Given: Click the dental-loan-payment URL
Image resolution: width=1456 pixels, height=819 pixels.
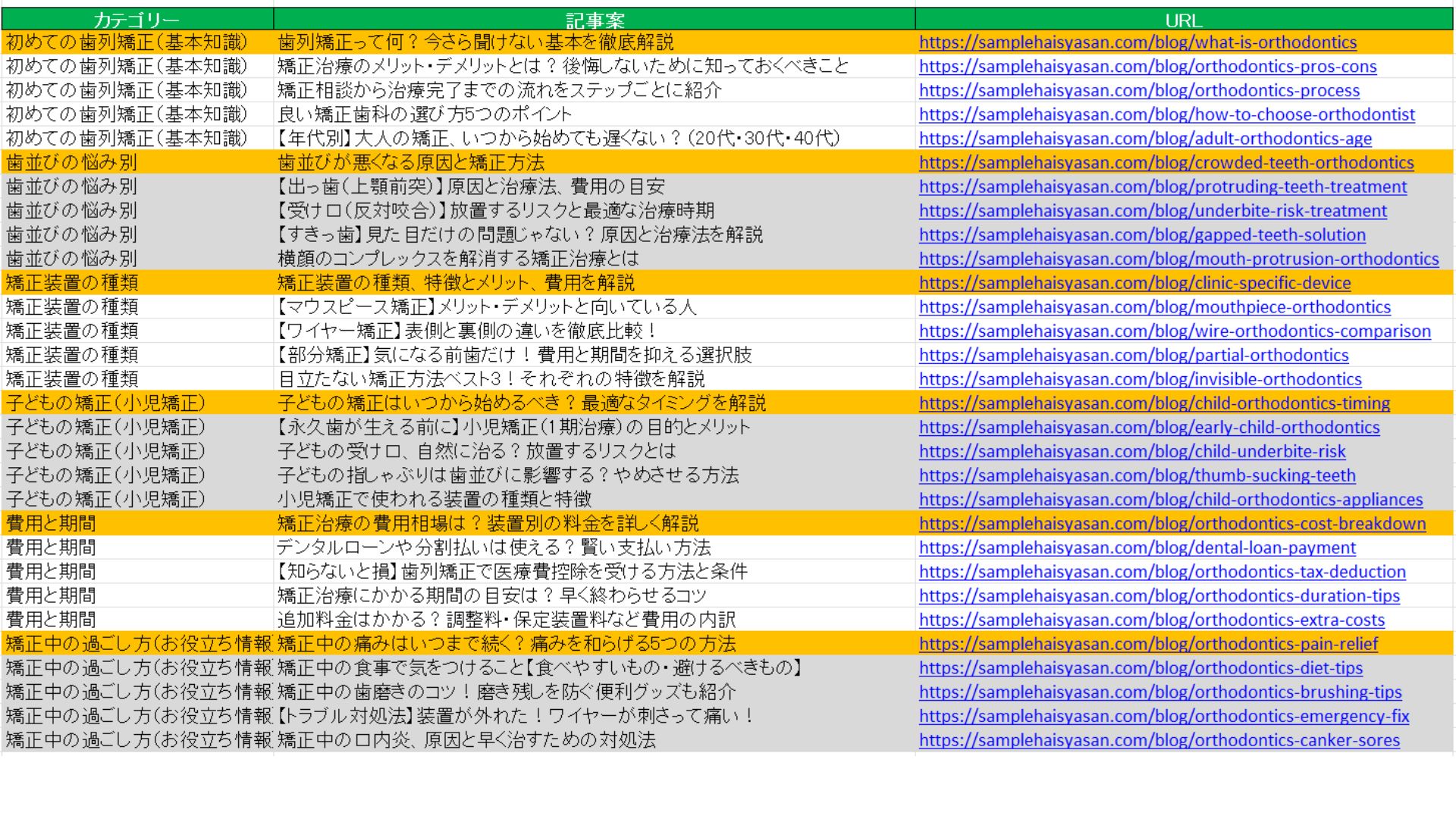Looking at the screenshot, I should point(1137,548).
